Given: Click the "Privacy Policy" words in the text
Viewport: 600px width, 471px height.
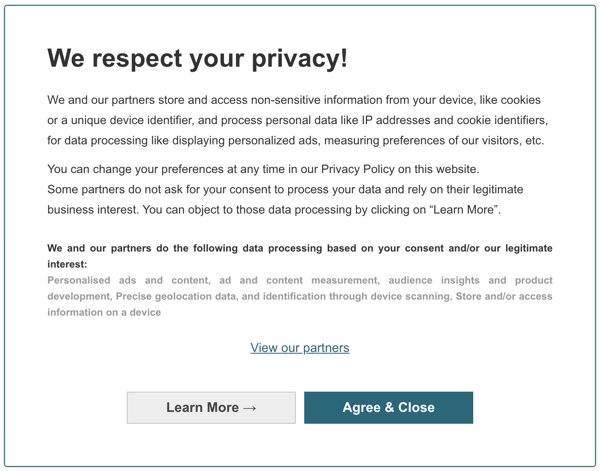Looking at the screenshot, I should click(358, 169).
